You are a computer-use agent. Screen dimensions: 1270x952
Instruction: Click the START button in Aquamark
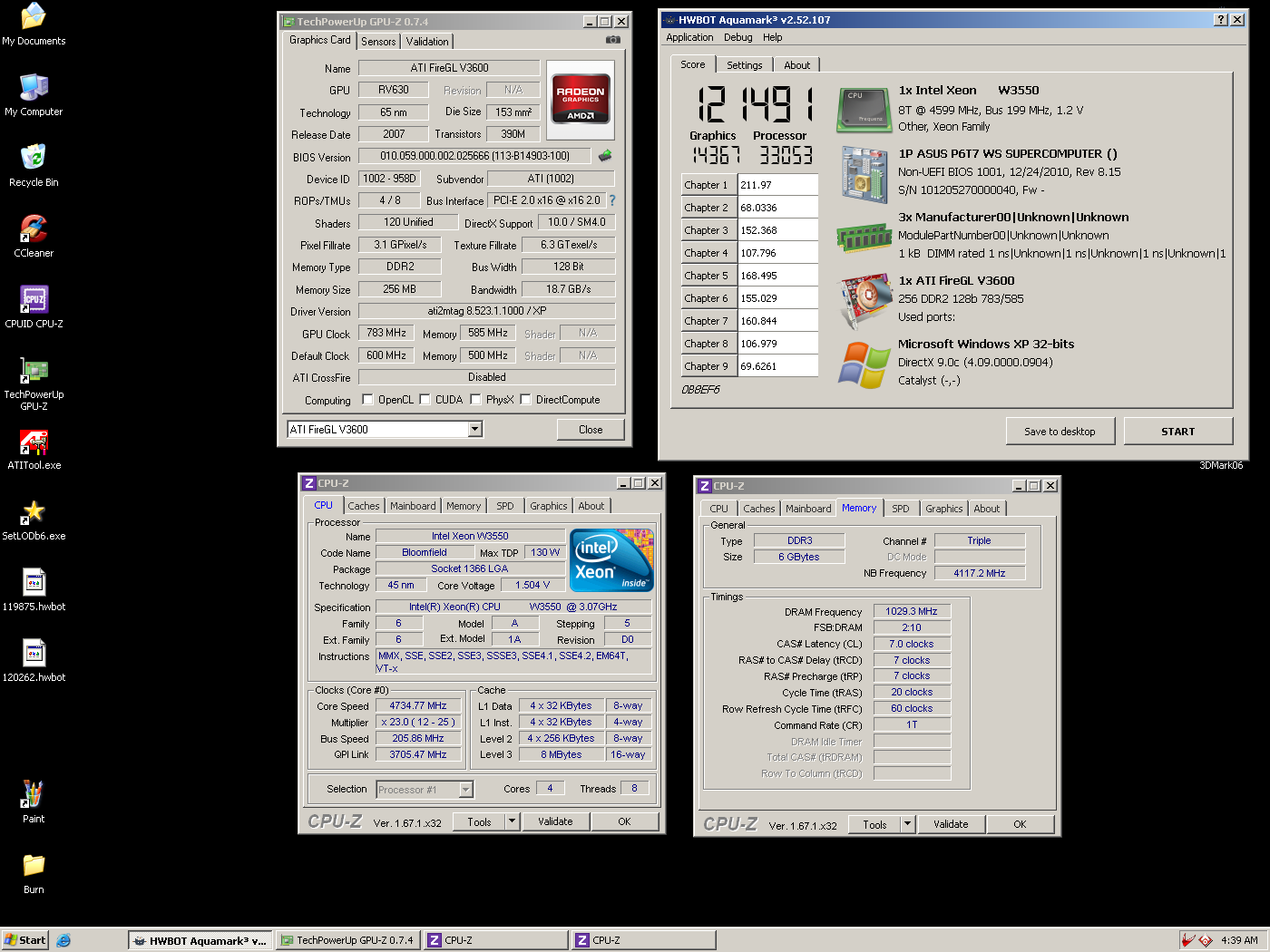(x=1177, y=432)
